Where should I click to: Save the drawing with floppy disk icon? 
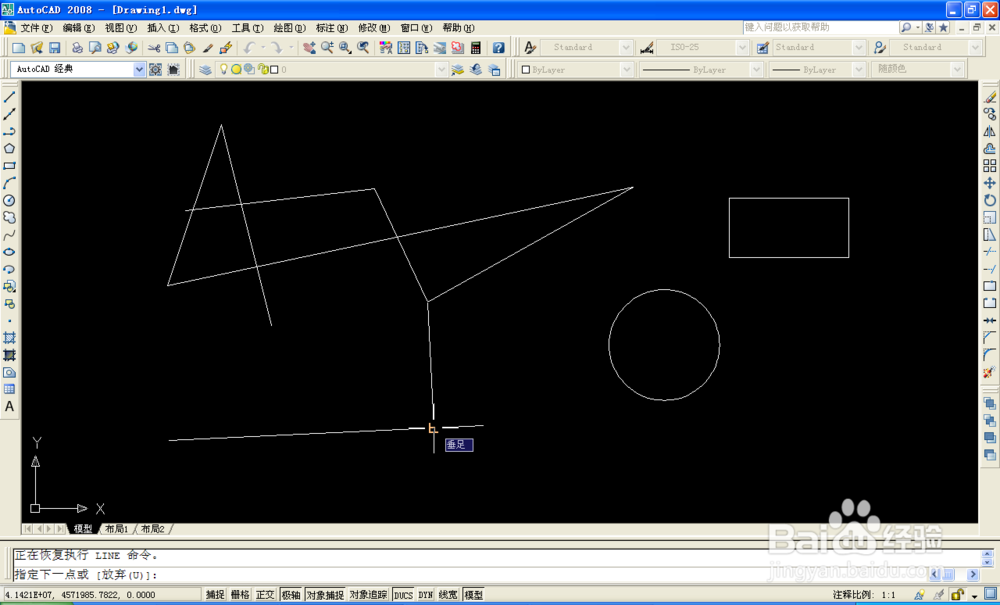pyautogui.click(x=55, y=48)
